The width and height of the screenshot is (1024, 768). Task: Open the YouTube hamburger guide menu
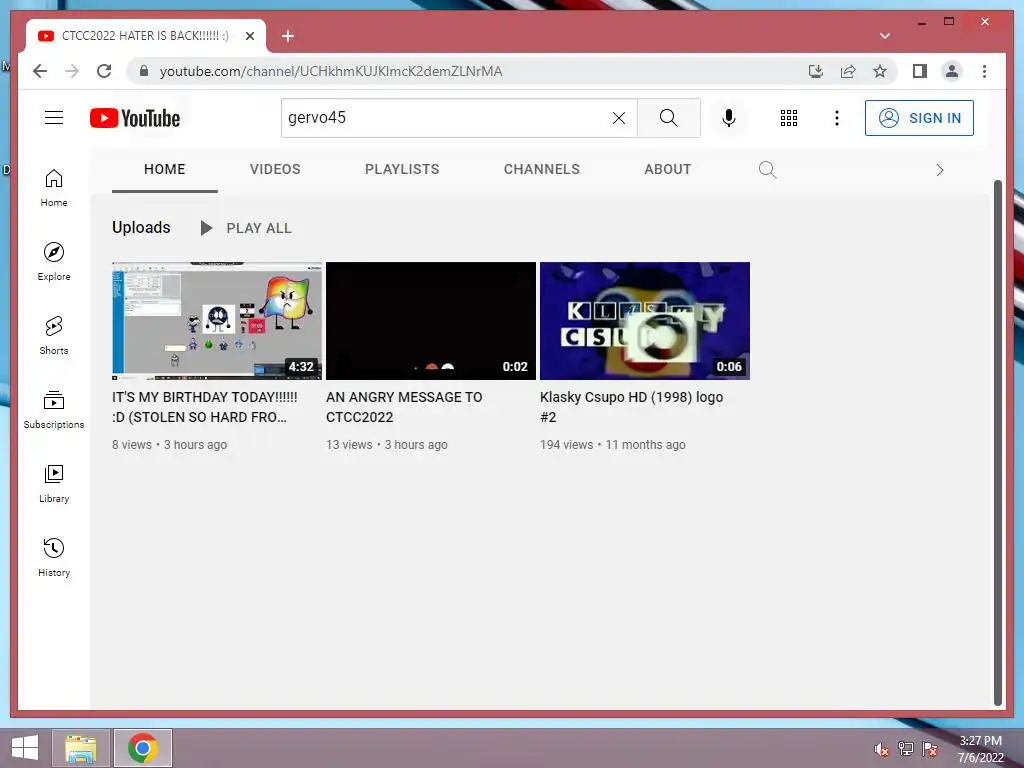click(x=54, y=118)
